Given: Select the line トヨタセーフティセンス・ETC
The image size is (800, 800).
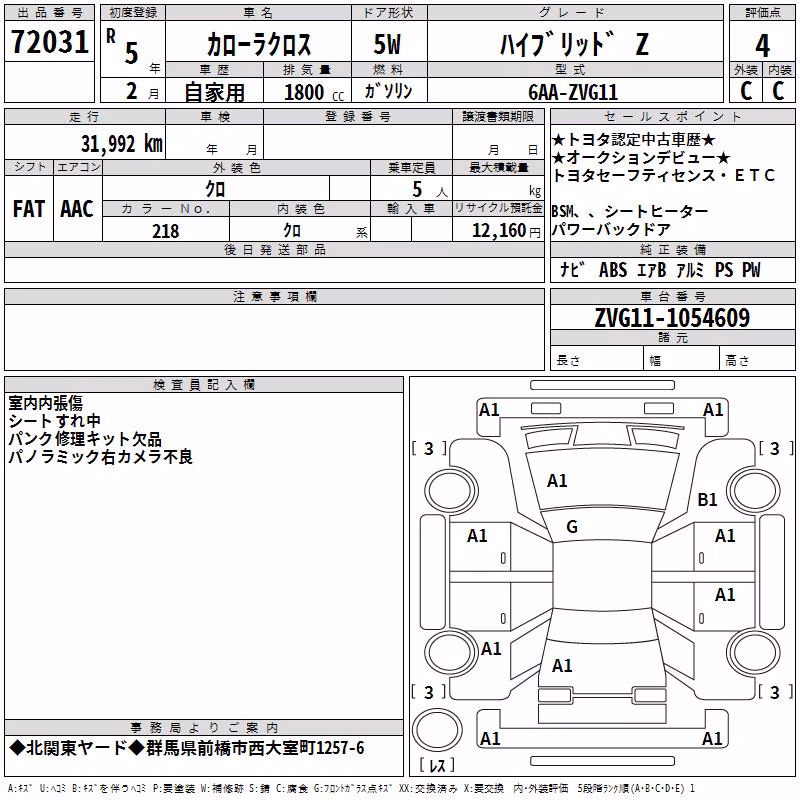Looking at the screenshot, I should (x=664, y=176).
